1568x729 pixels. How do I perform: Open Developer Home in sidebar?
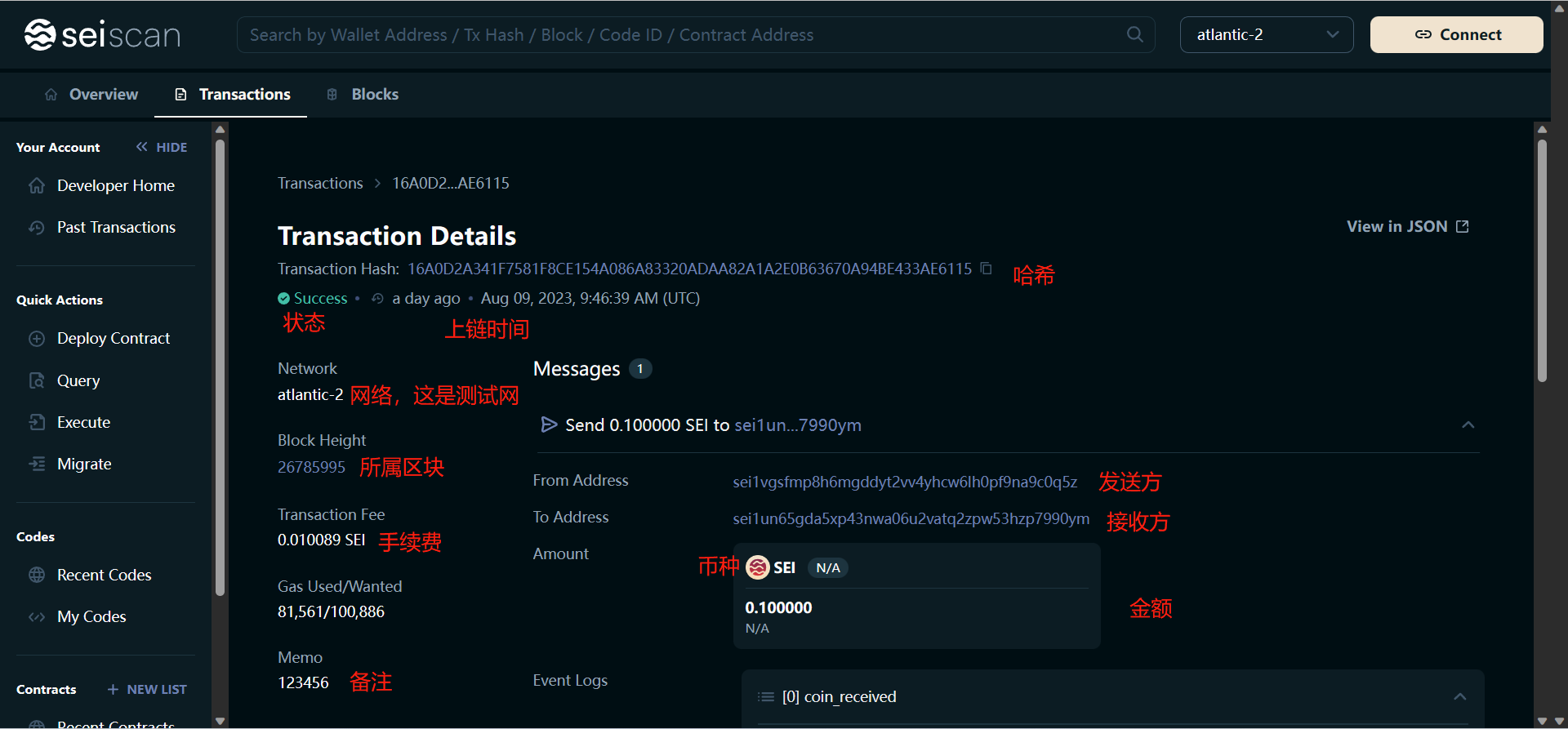[102, 185]
